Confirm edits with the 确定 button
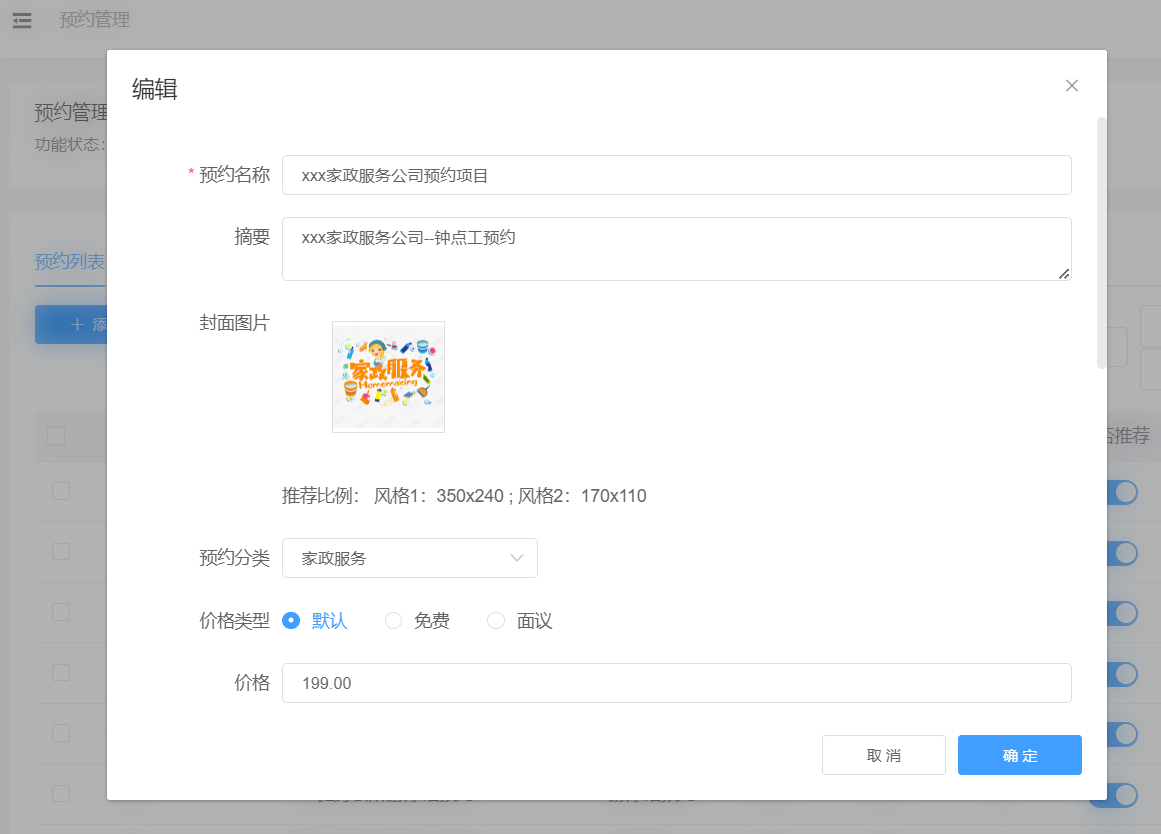The height and width of the screenshot is (834, 1161). tap(1019, 755)
